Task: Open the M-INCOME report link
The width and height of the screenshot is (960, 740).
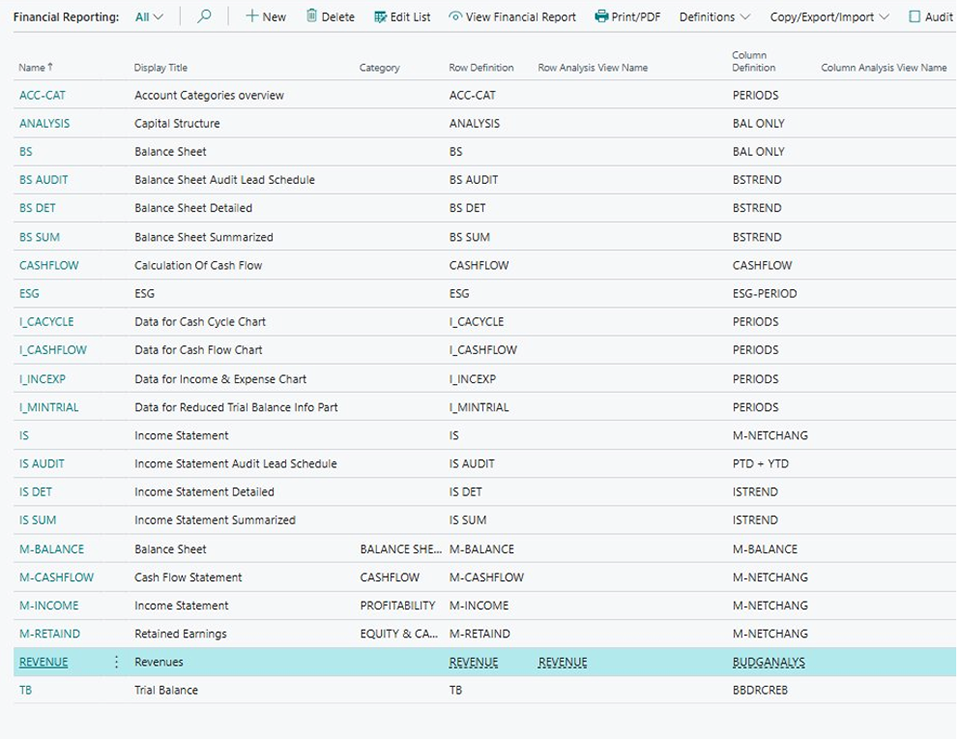Action: coord(49,606)
